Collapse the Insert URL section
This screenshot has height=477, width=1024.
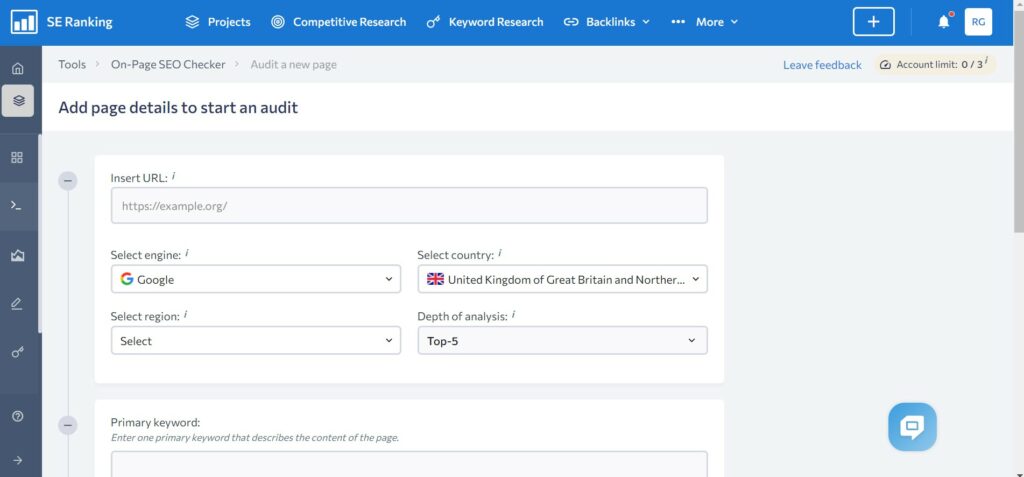tap(68, 181)
